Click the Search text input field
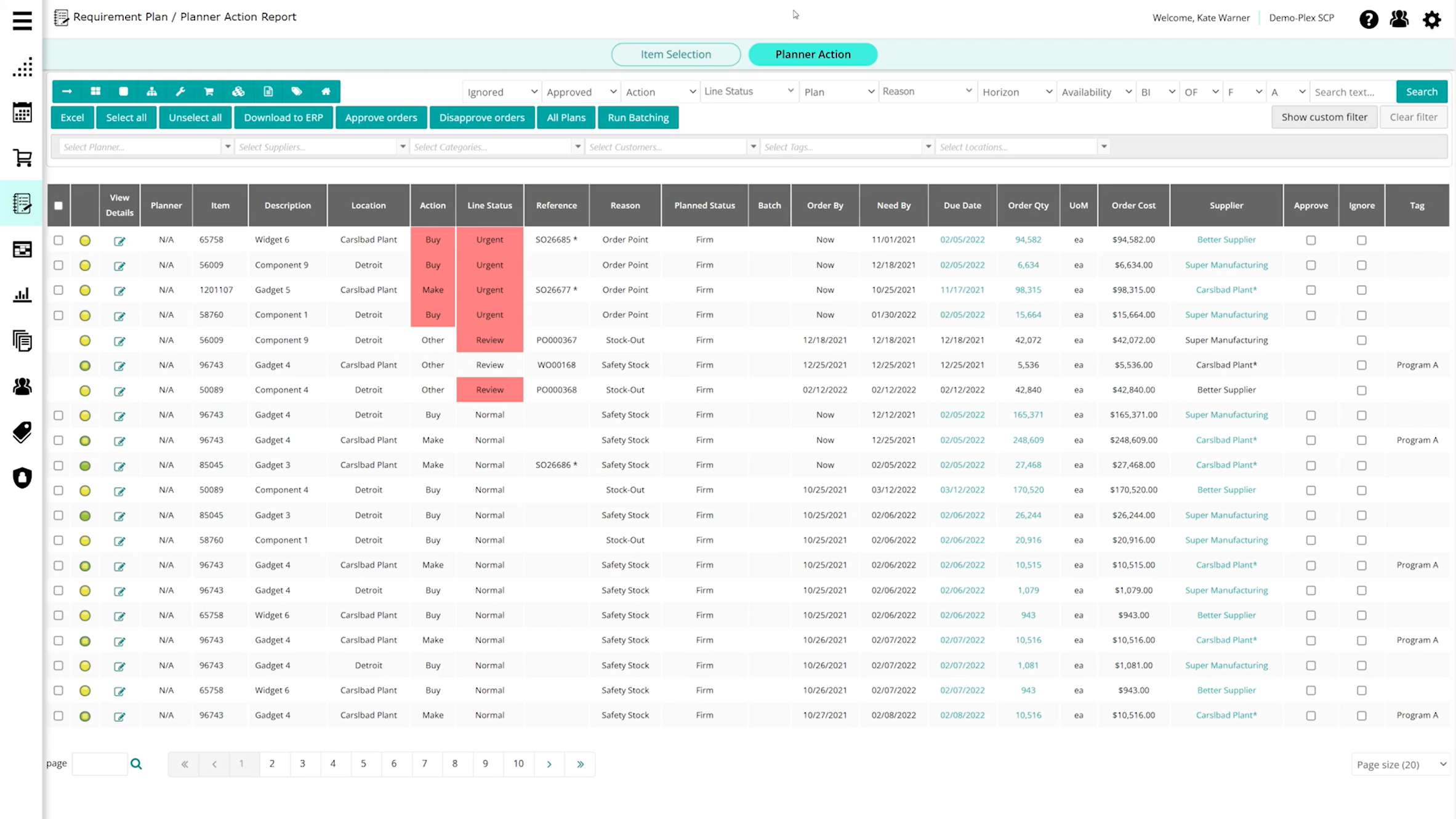Viewport: 1456px width, 819px height. click(1351, 92)
